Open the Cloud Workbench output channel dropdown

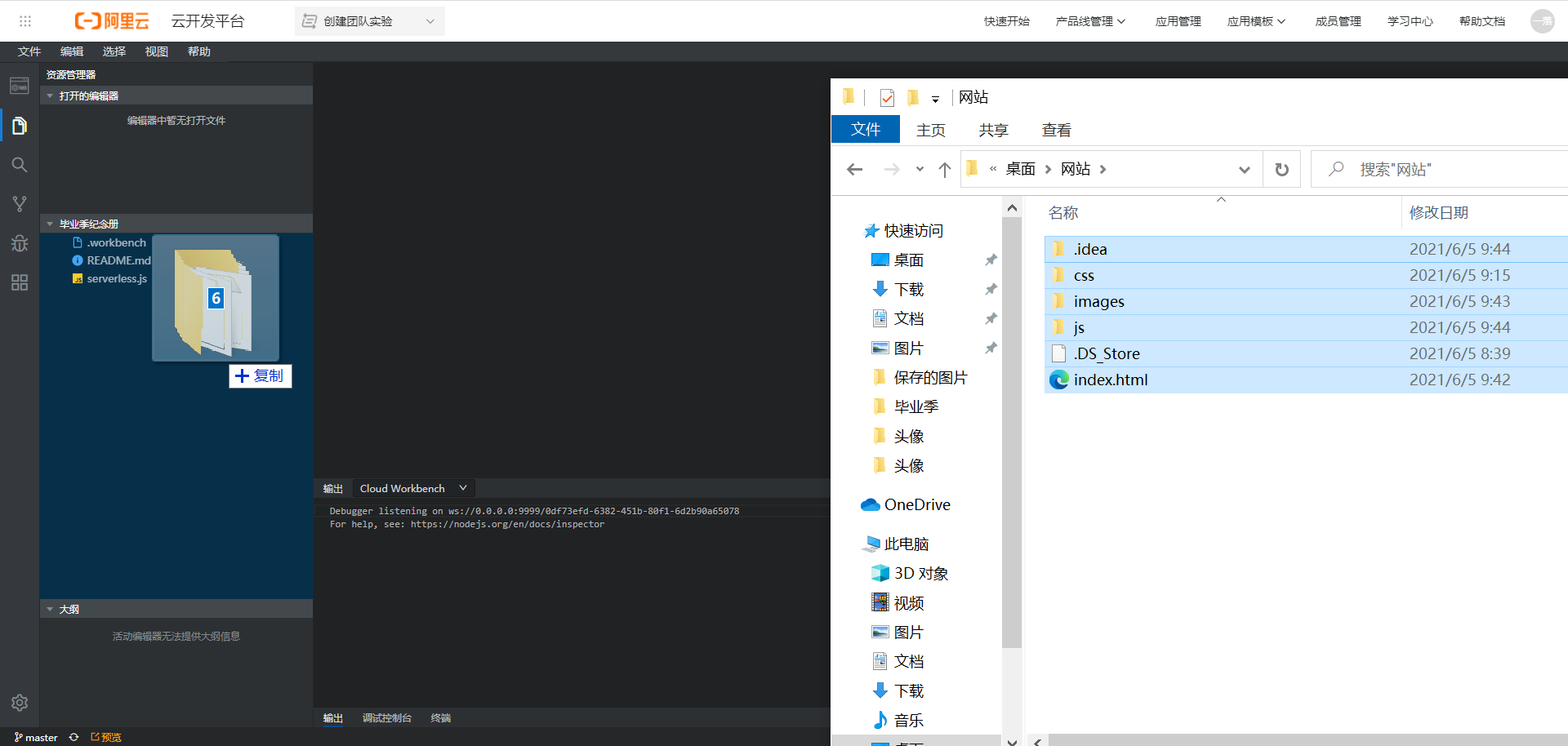point(414,488)
